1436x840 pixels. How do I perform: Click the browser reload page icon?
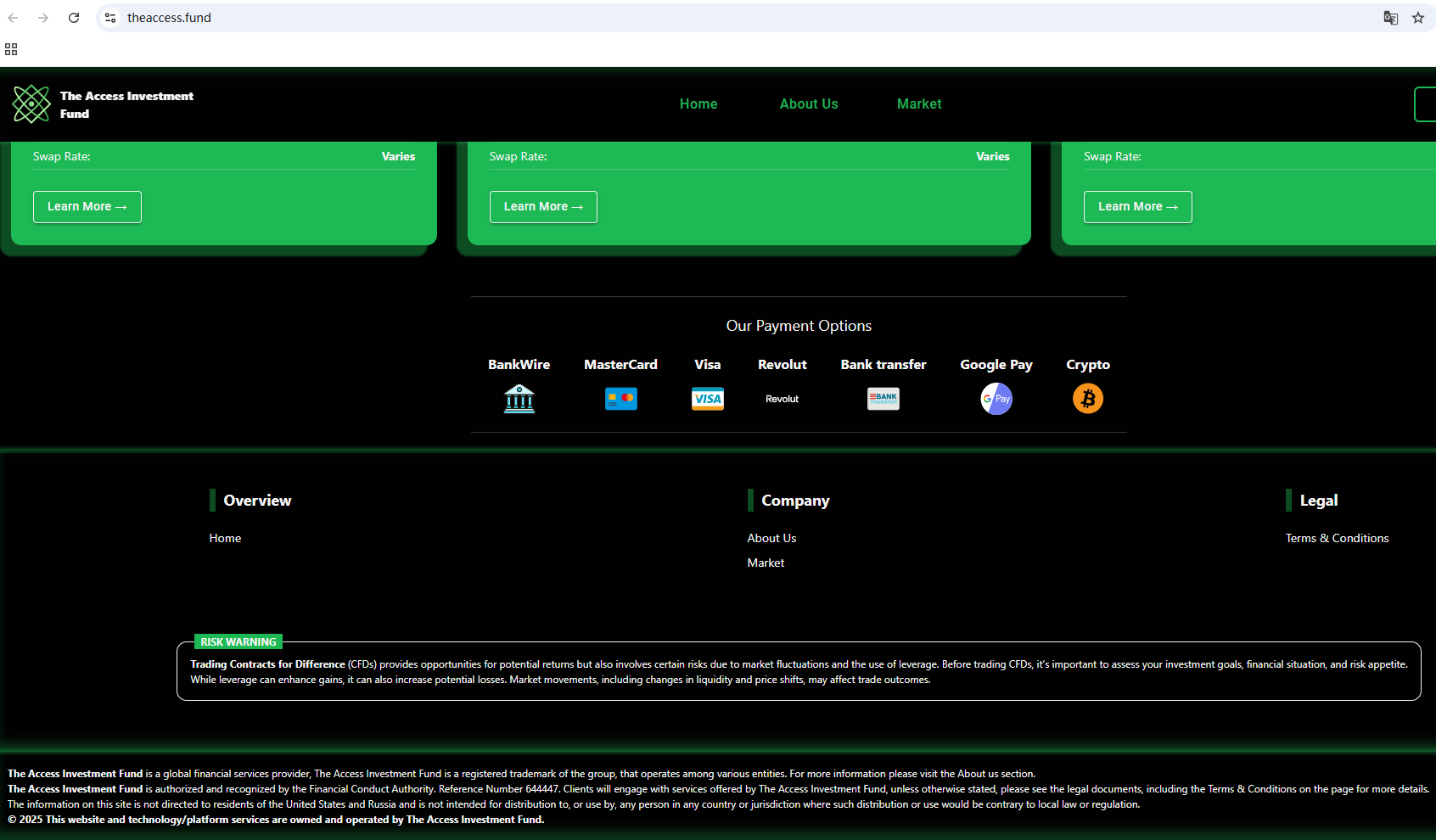(x=74, y=18)
